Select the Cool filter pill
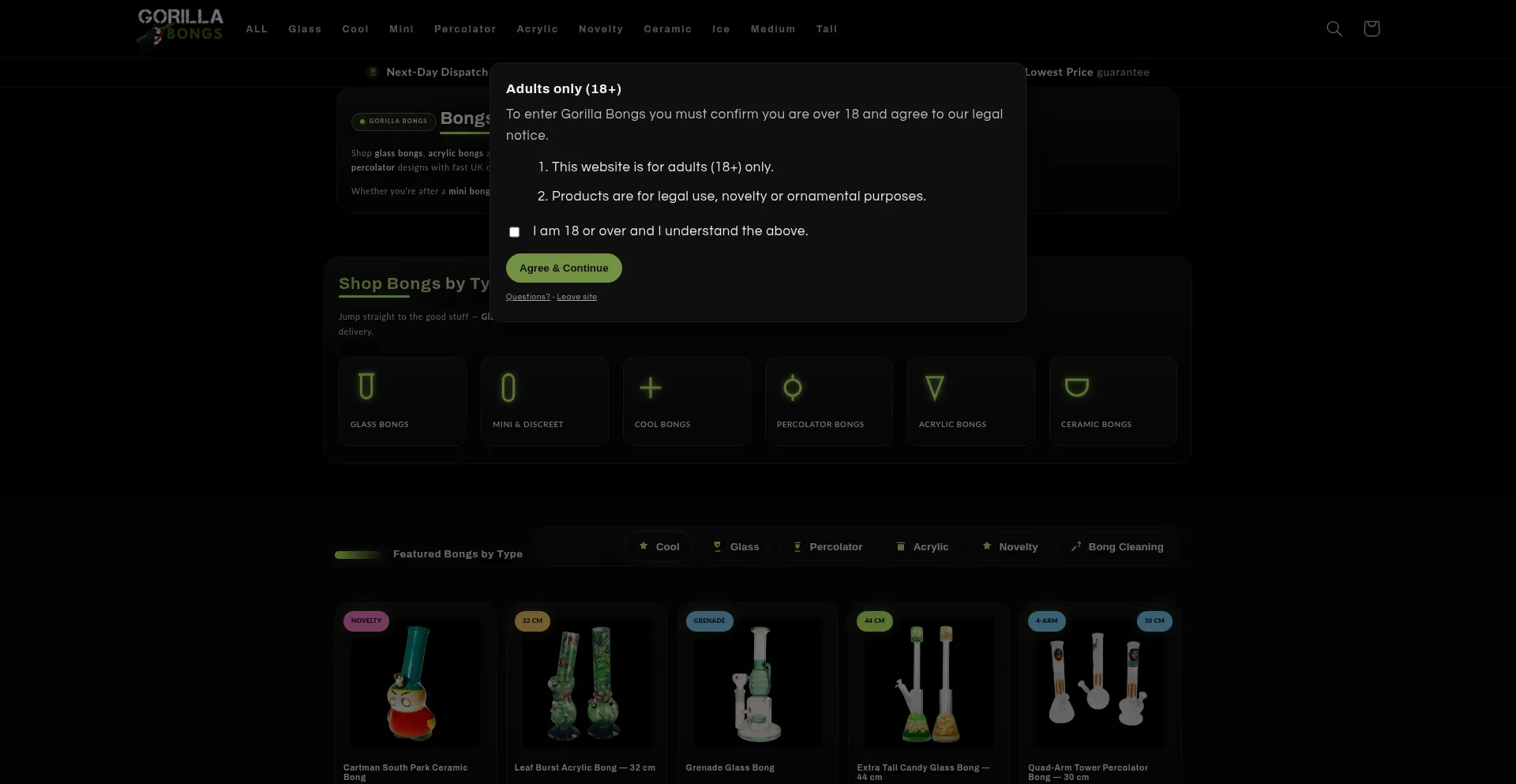Image resolution: width=1516 pixels, height=784 pixels. click(x=659, y=546)
